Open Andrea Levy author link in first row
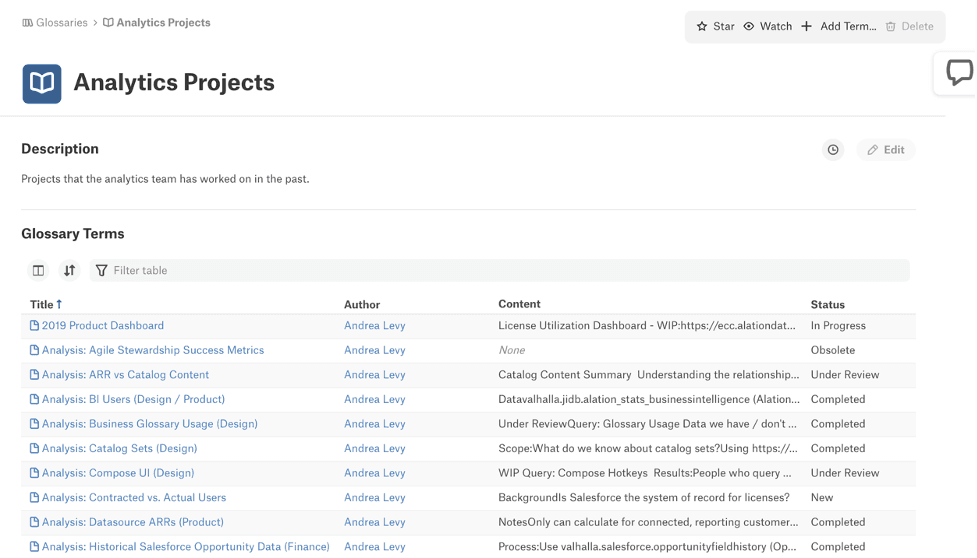This screenshot has height=558, width=977. [x=374, y=325]
